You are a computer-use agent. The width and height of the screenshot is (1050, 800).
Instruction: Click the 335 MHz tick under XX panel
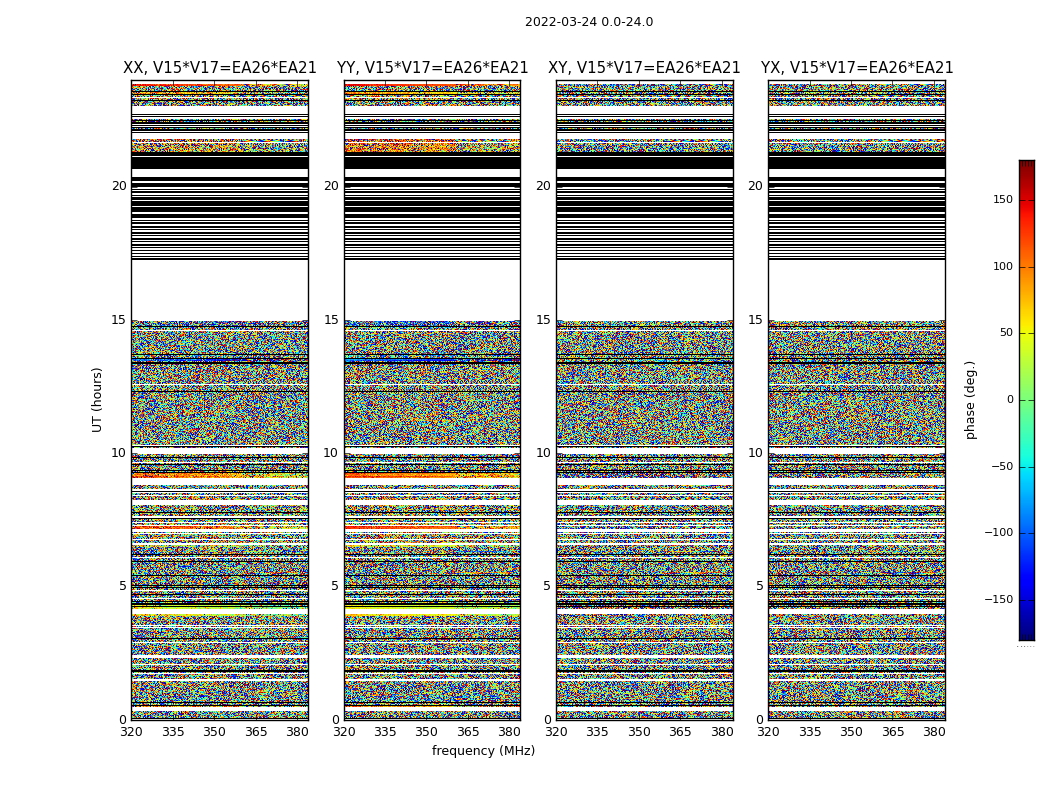click(173, 732)
